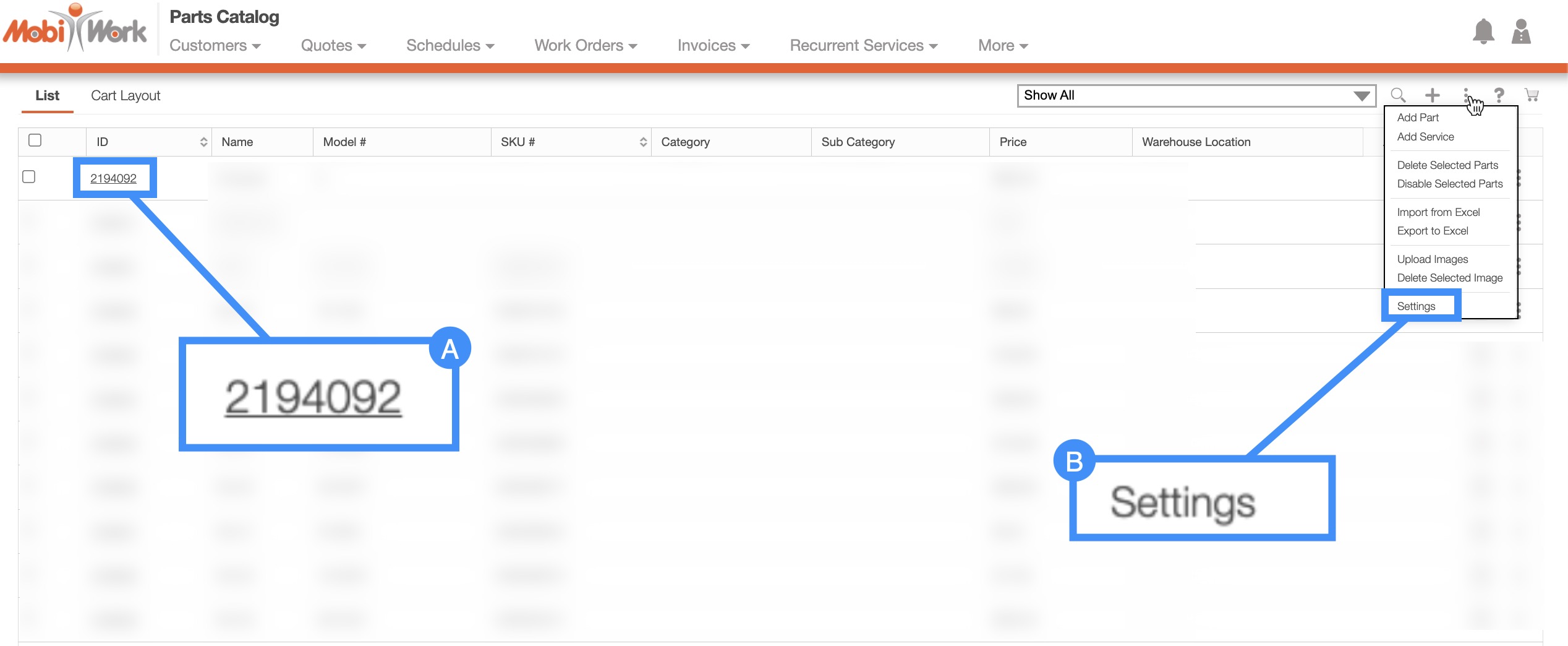Open part ID 2194092 link
The image size is (1568, 646).
114,179
